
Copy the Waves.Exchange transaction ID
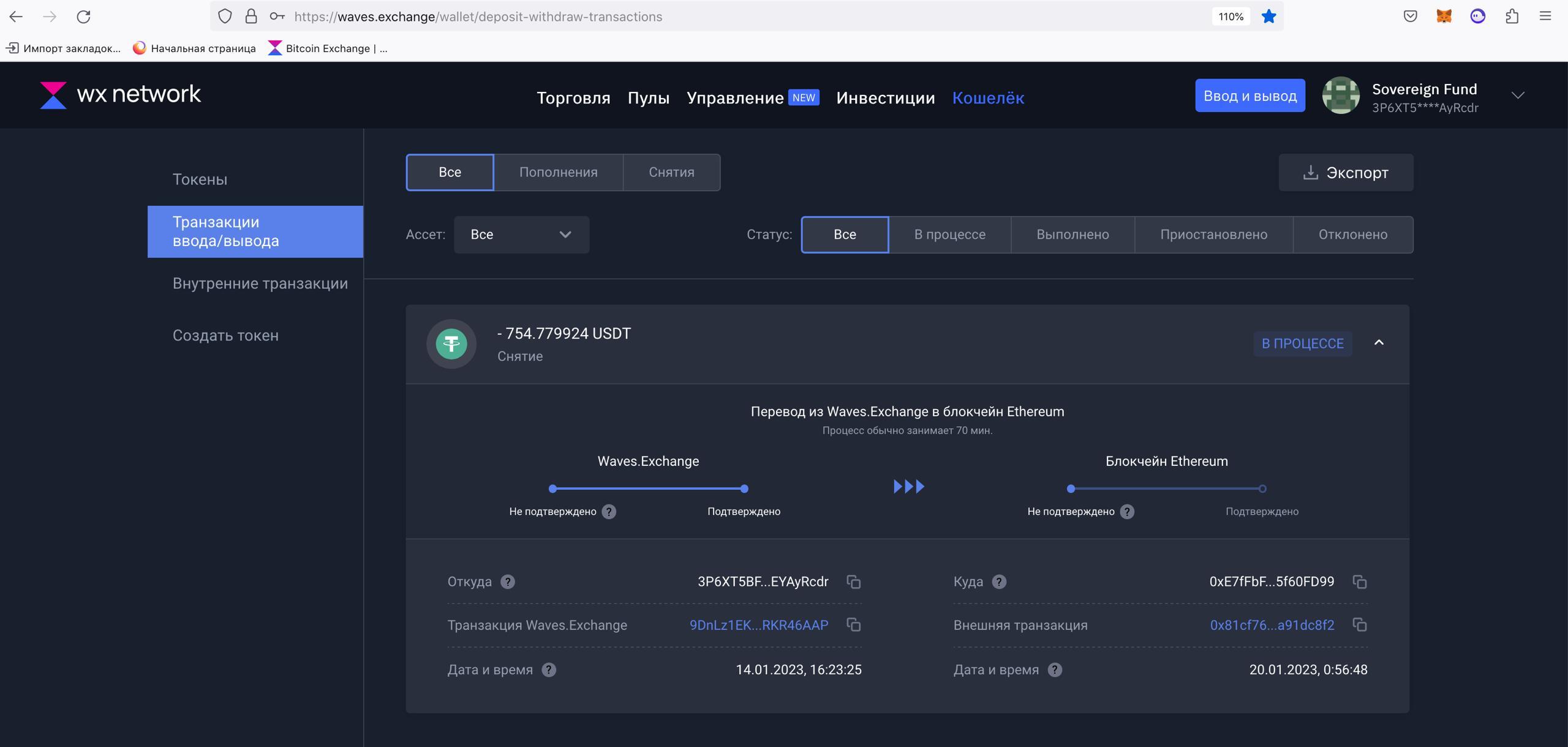853,625
